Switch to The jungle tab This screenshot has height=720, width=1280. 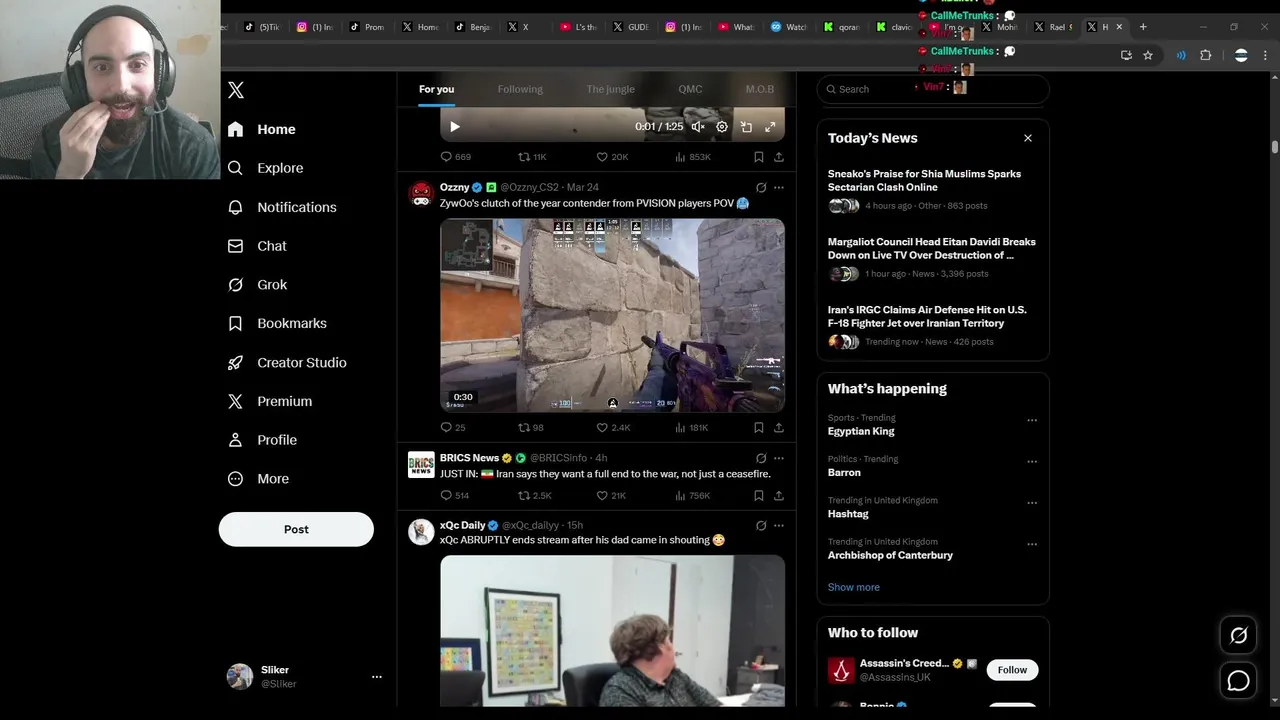click(610, 89)
